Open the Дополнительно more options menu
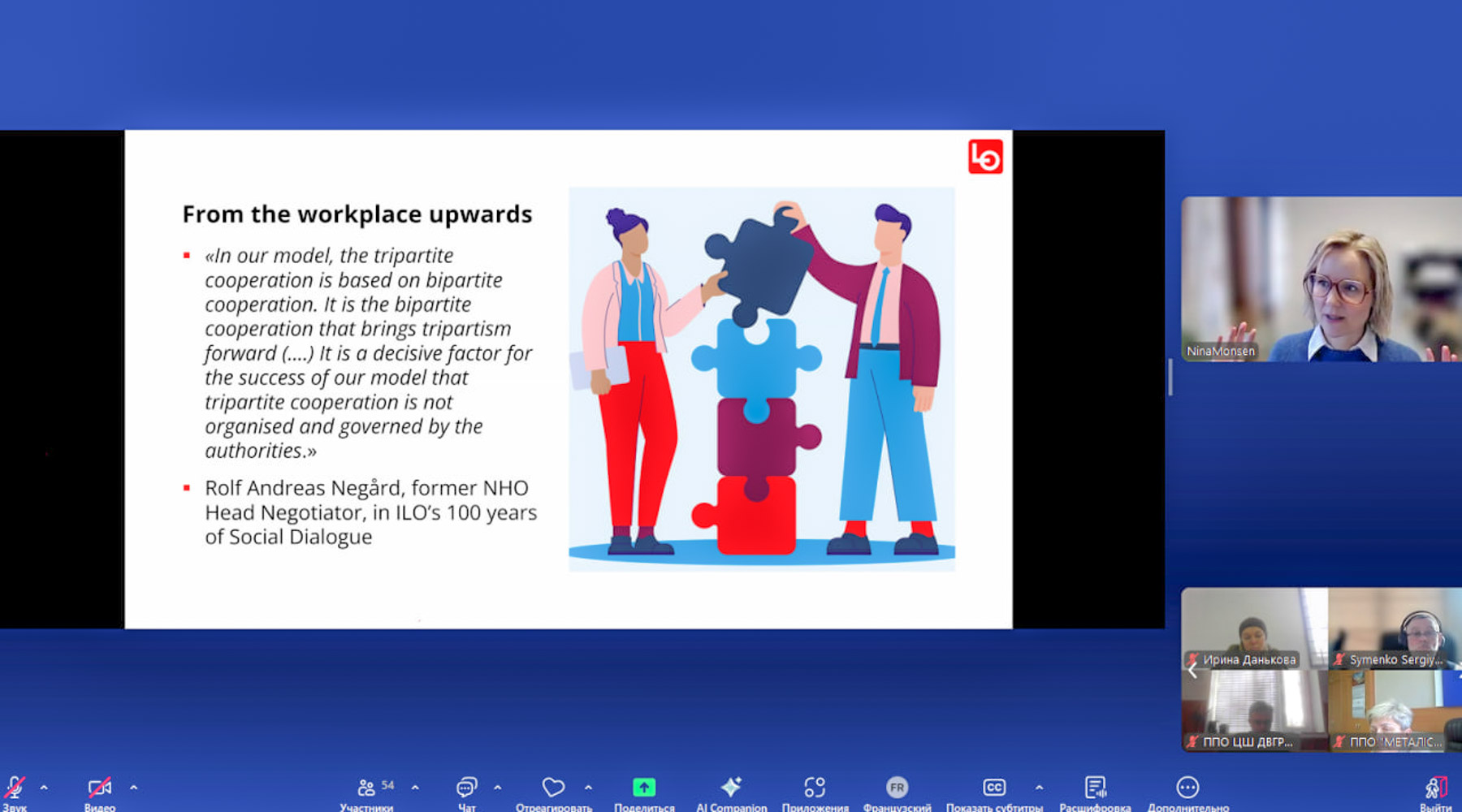The image size is (1462, 812). coord(1187,788)
